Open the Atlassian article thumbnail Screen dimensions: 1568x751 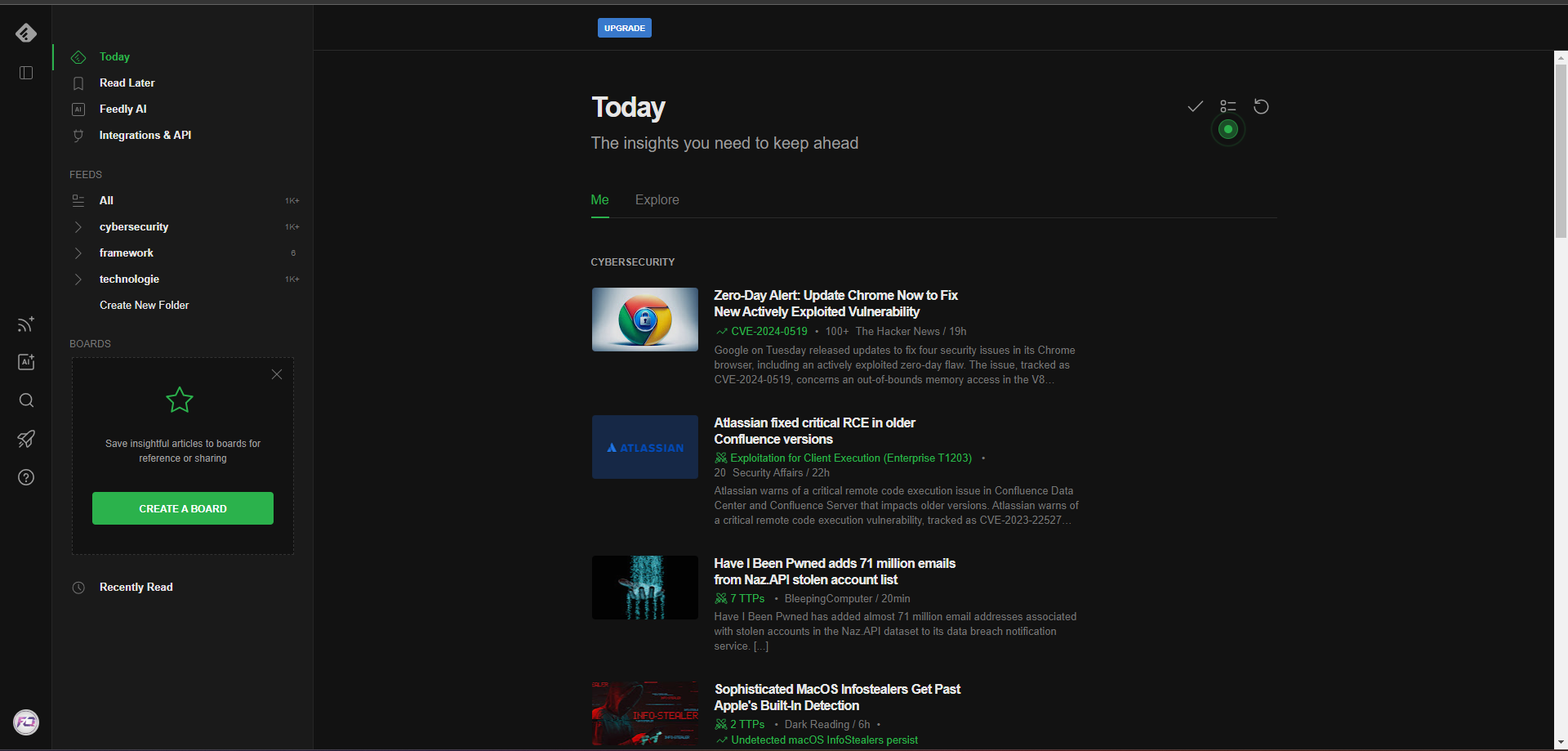click(x=644, y=446)
